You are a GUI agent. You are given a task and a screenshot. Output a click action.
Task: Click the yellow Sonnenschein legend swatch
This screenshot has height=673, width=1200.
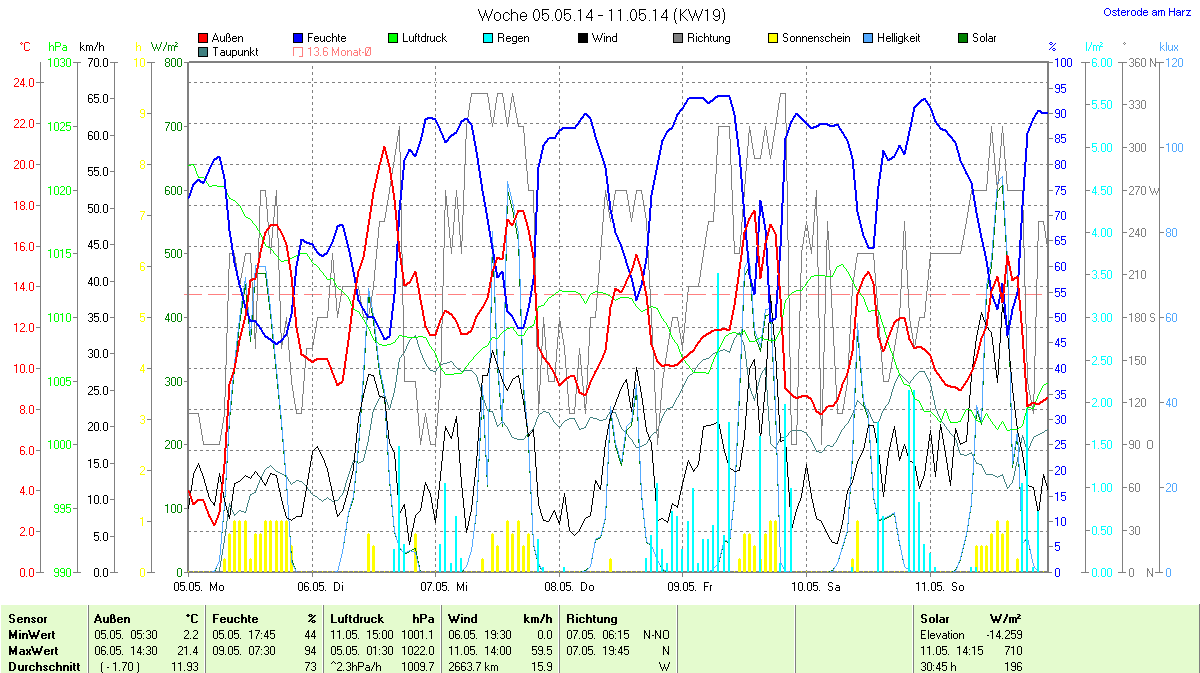[773, 39]
